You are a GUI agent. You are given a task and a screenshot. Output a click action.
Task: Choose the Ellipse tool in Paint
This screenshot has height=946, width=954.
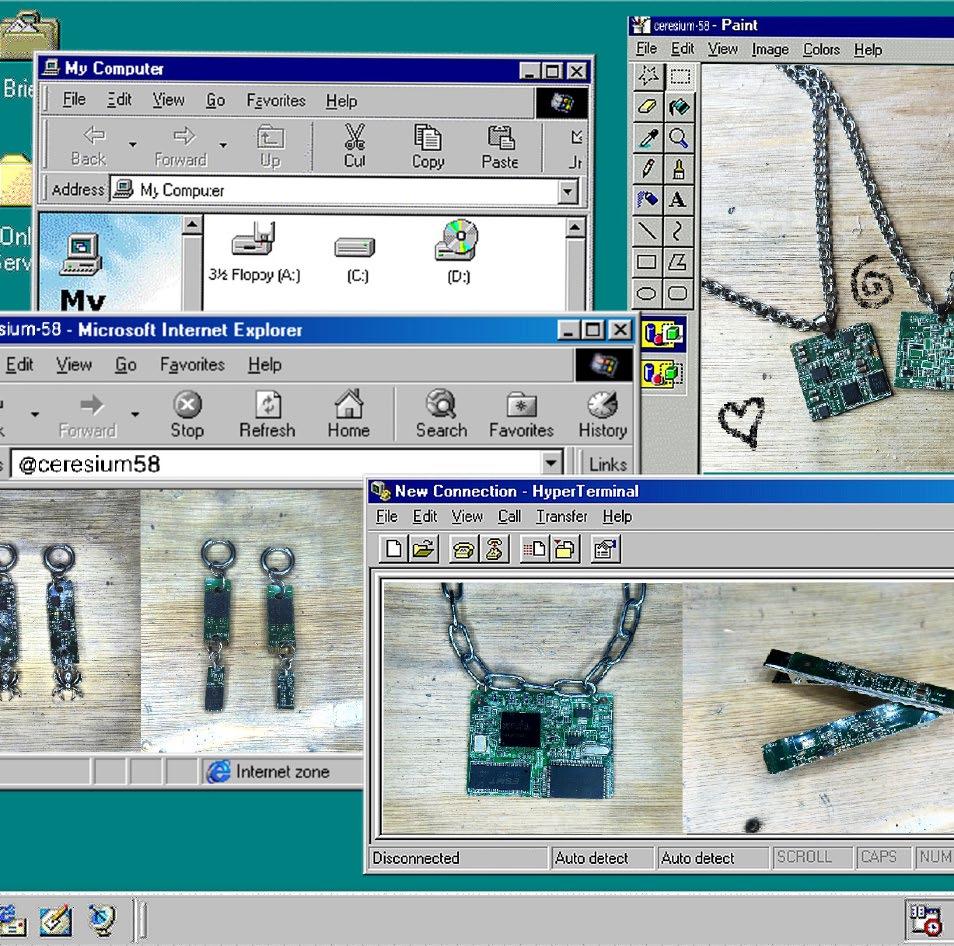pyautogui.click(x=647, y=293)
